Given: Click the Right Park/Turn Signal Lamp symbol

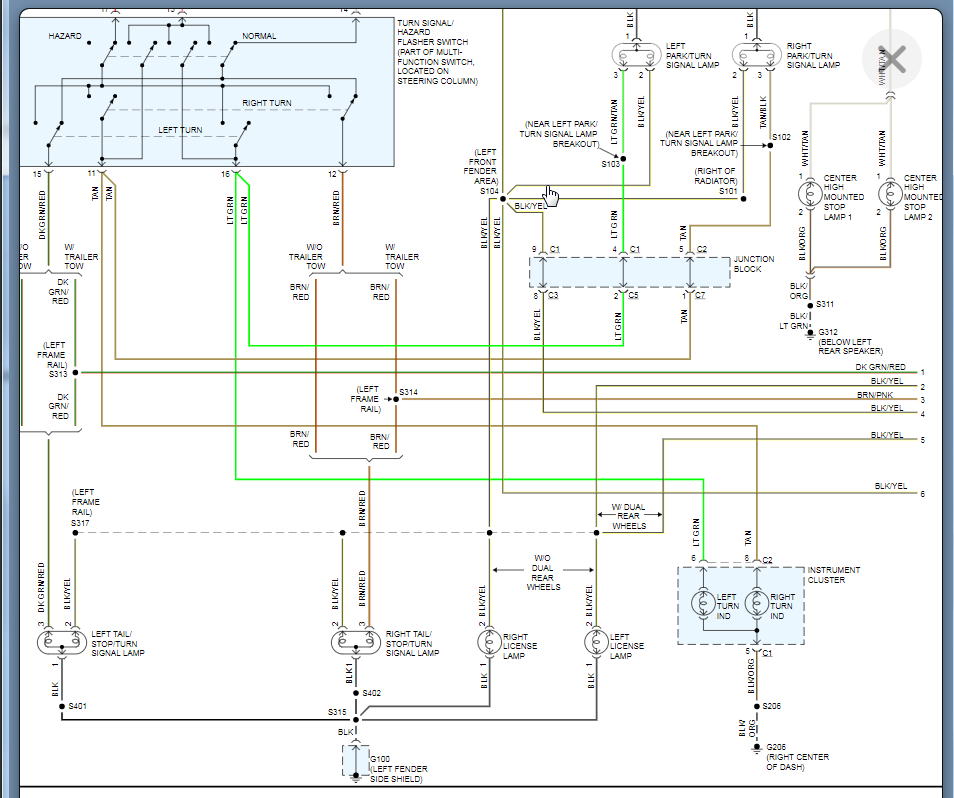Looking at the screenshot, I should click(756, 56).
